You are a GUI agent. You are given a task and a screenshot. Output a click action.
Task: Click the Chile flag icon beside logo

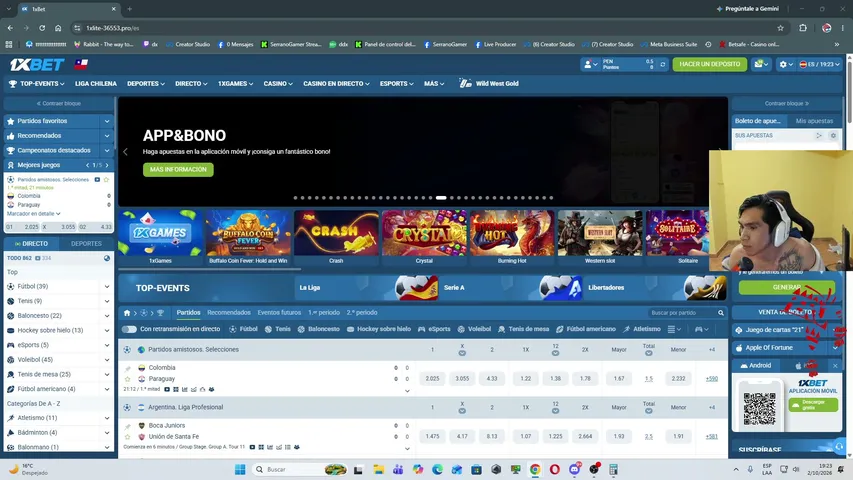tap(82, 64)
